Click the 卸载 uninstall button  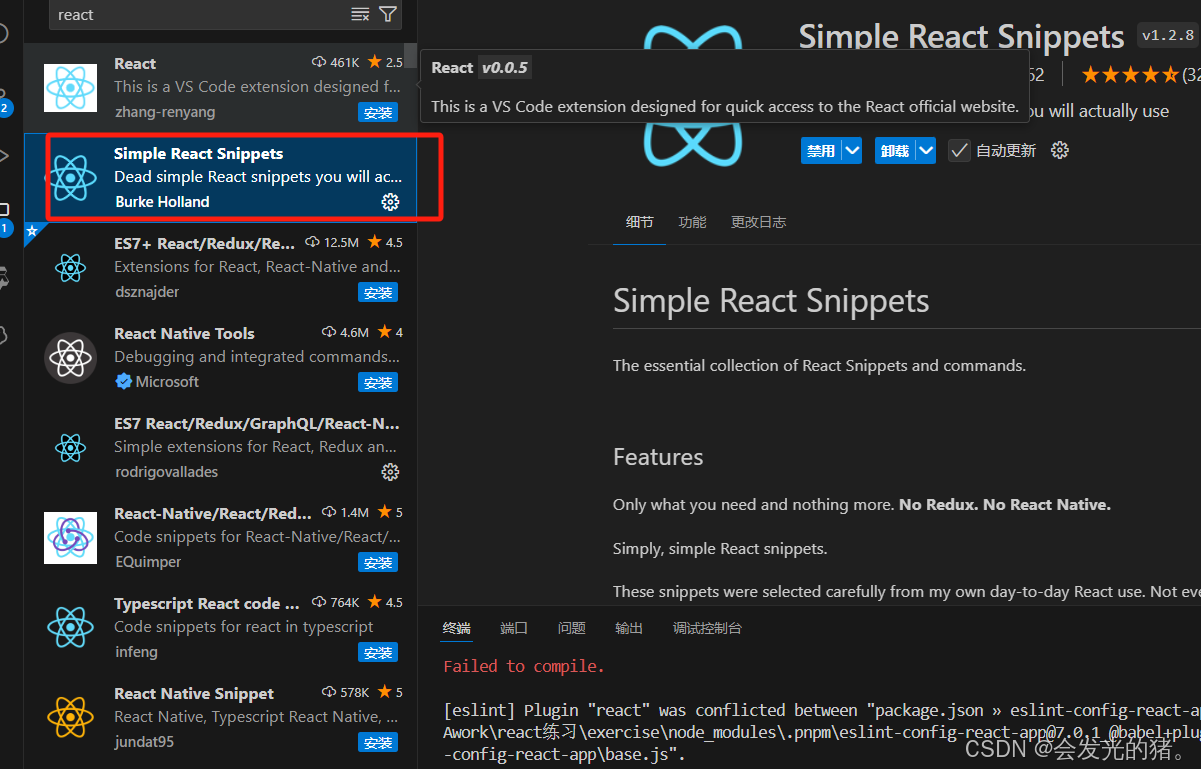coord(895,150)
